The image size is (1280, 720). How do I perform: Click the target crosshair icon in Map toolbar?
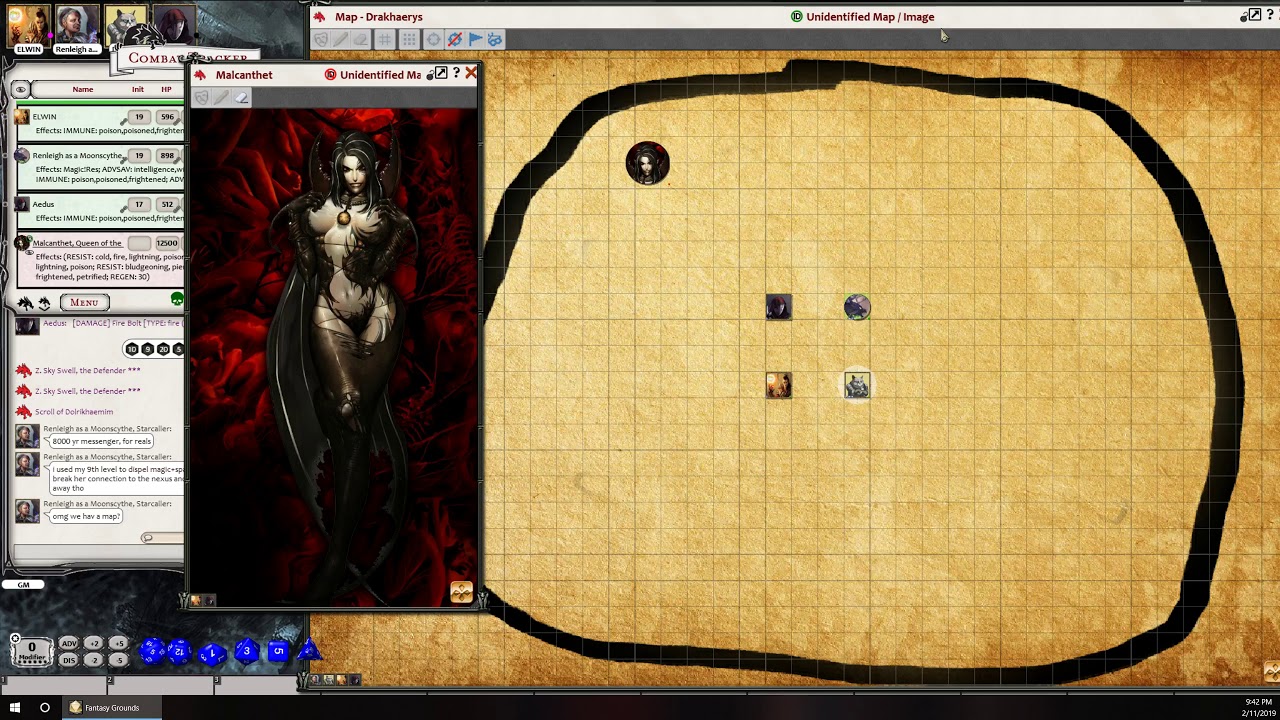tap(433, 39)
